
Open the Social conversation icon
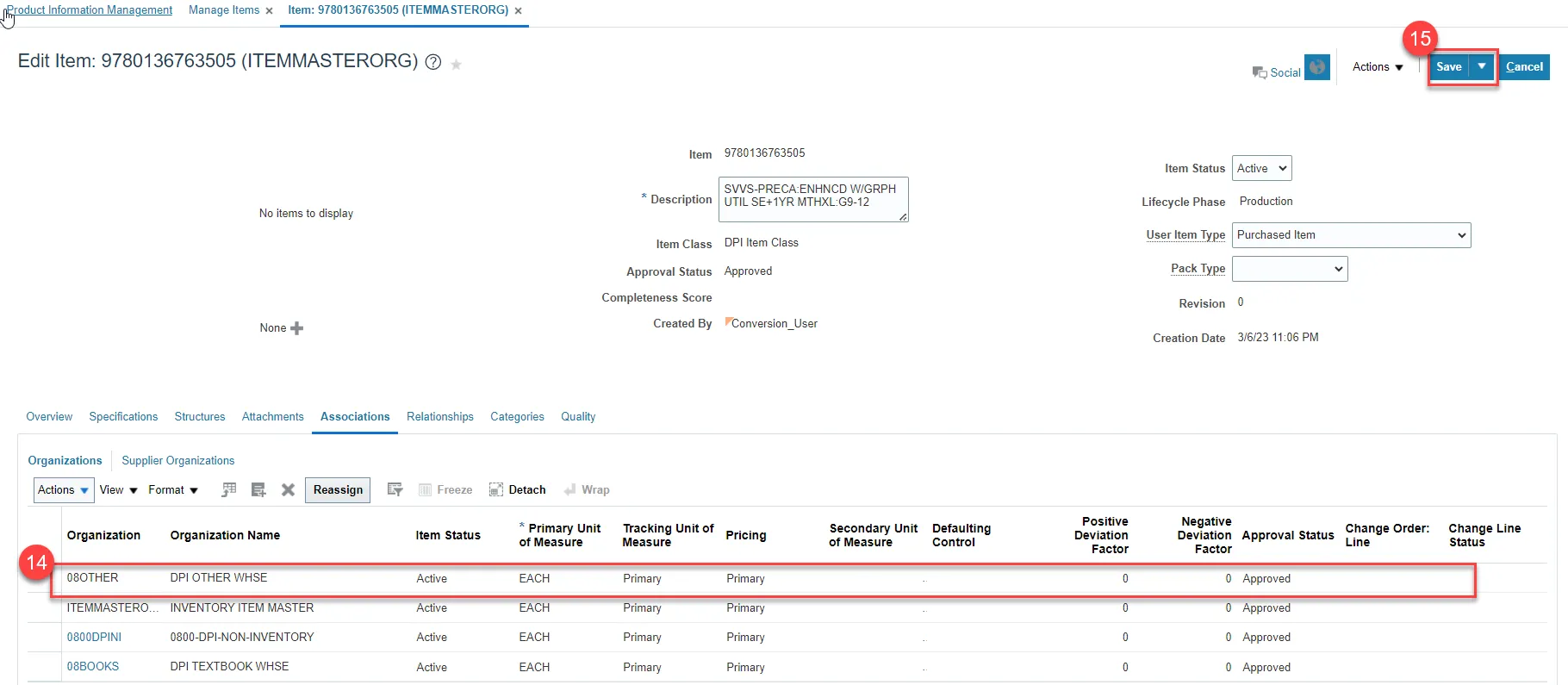[x=1260, y=72]
